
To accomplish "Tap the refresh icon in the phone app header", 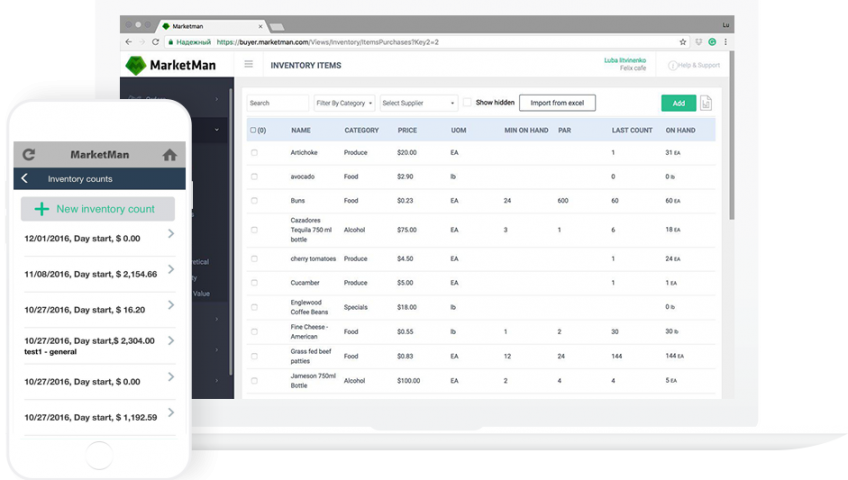I will [x=29, y=155].
